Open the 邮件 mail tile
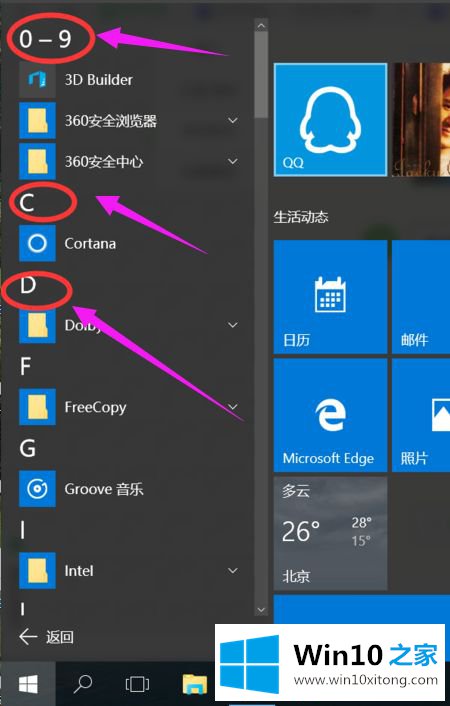Screen dimensions: 450x706 pos(421,297)
